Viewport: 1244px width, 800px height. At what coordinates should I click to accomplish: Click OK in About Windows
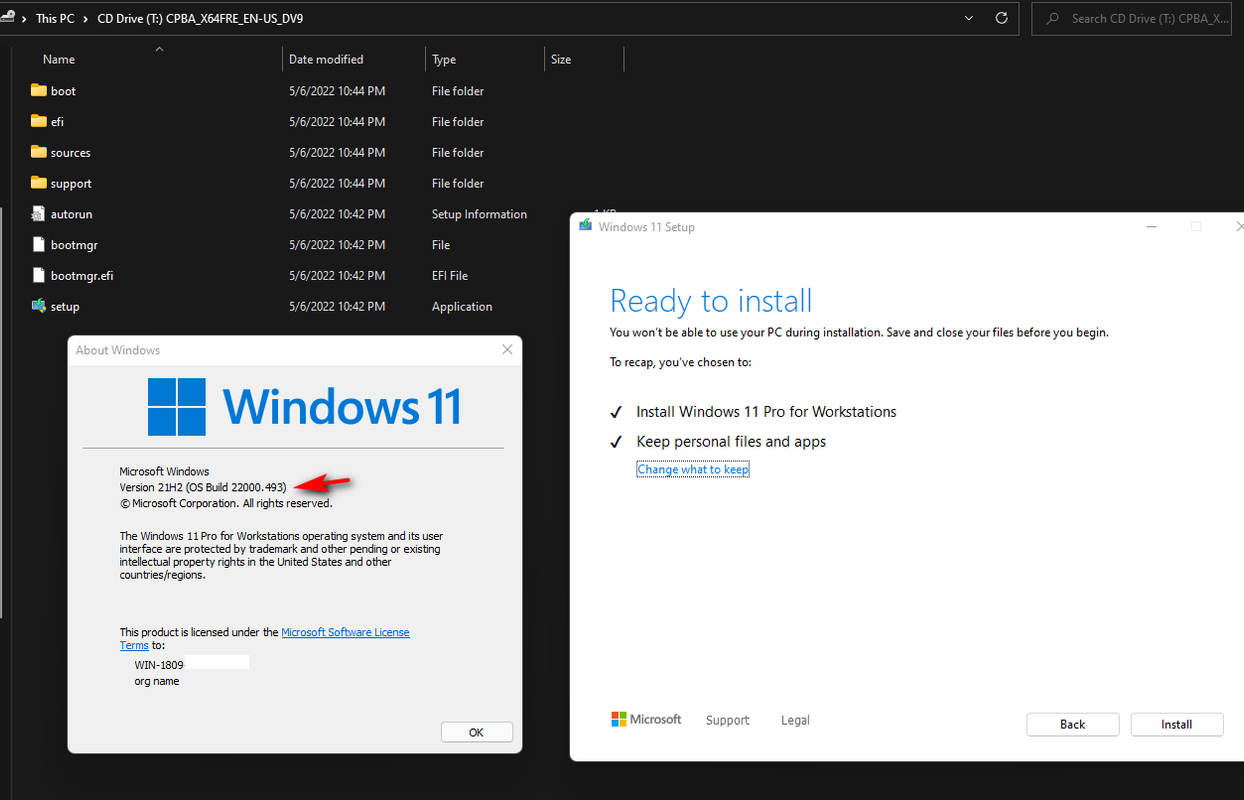click(x=476, y=732)
